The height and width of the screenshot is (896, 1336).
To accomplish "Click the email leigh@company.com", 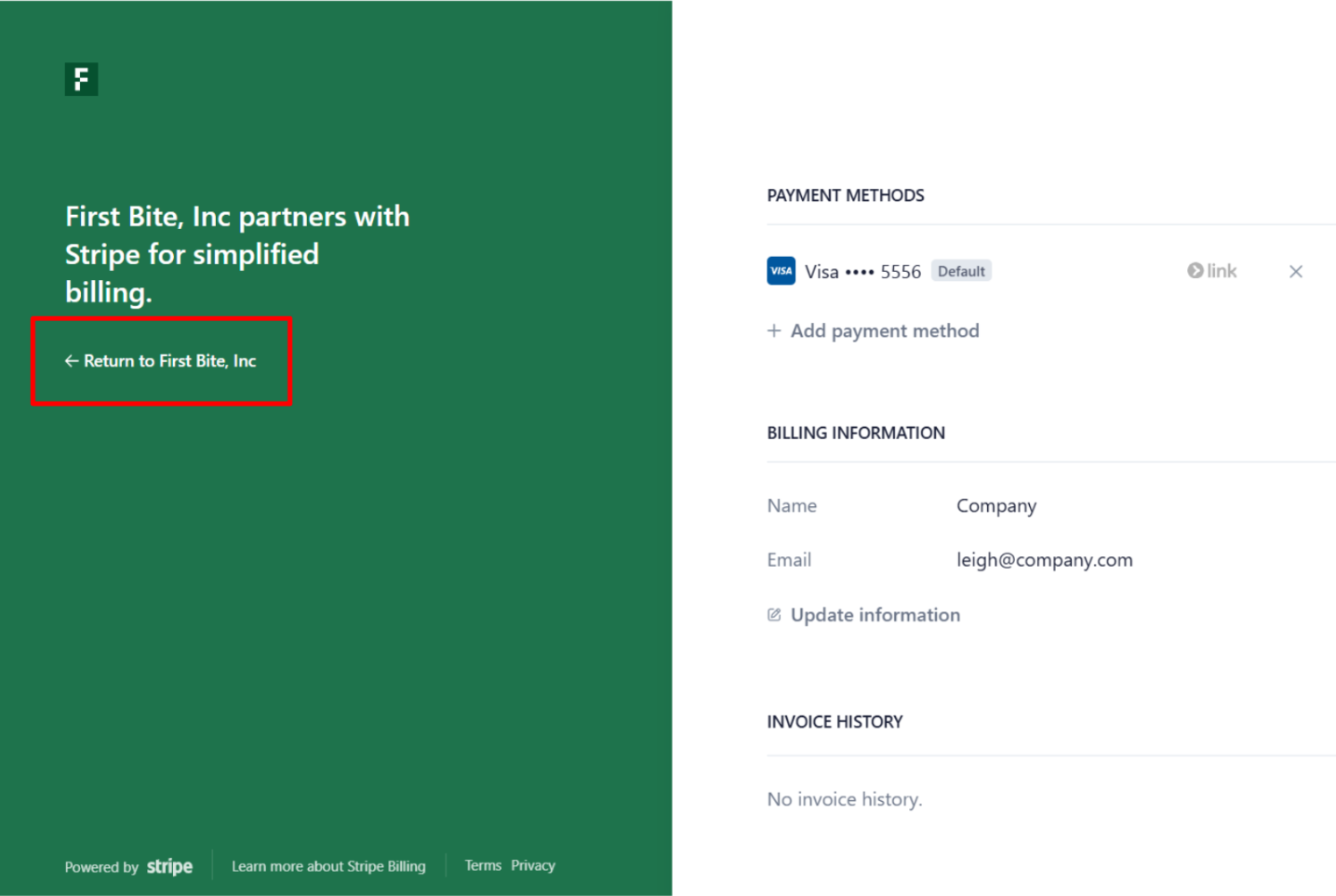I will (1045, 560).
